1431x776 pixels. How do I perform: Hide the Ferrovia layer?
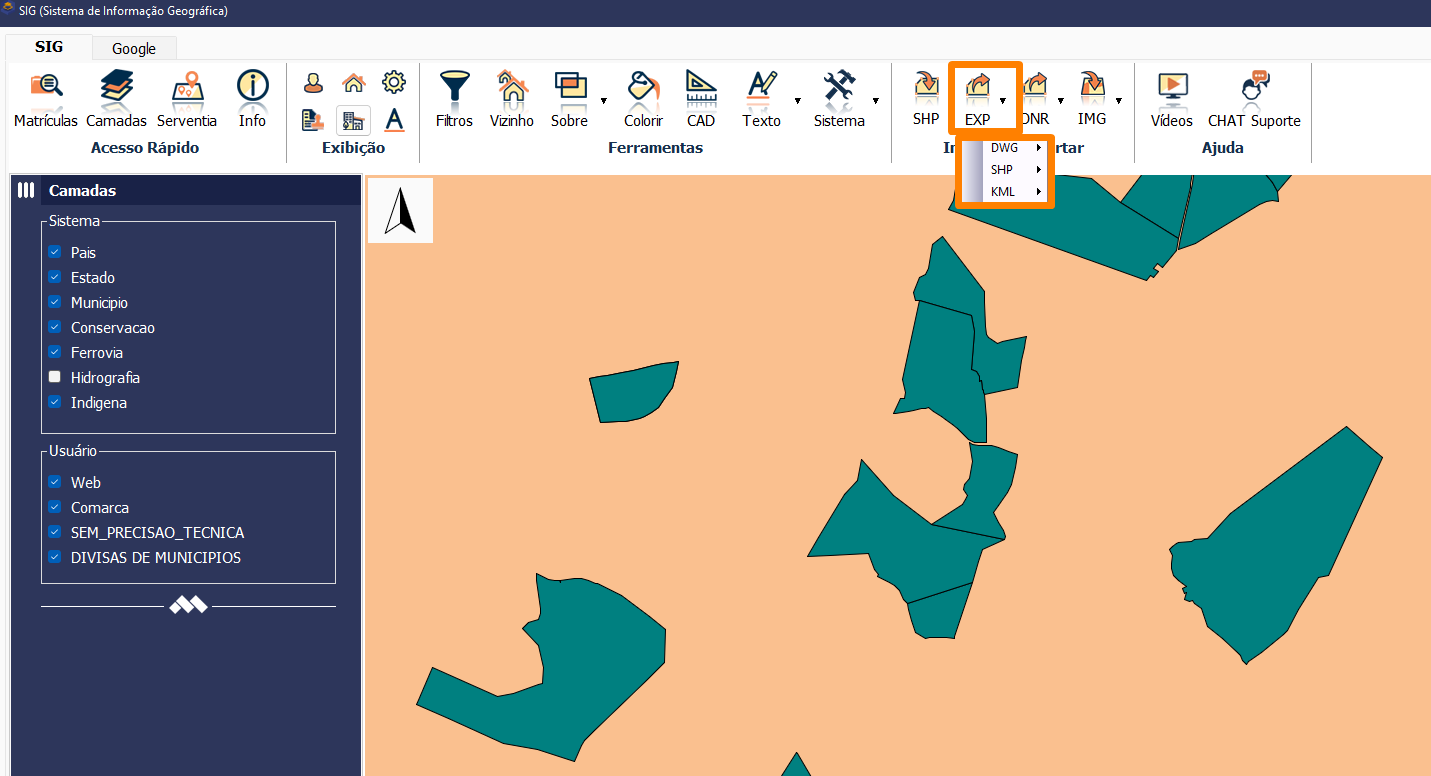(55, 352)
